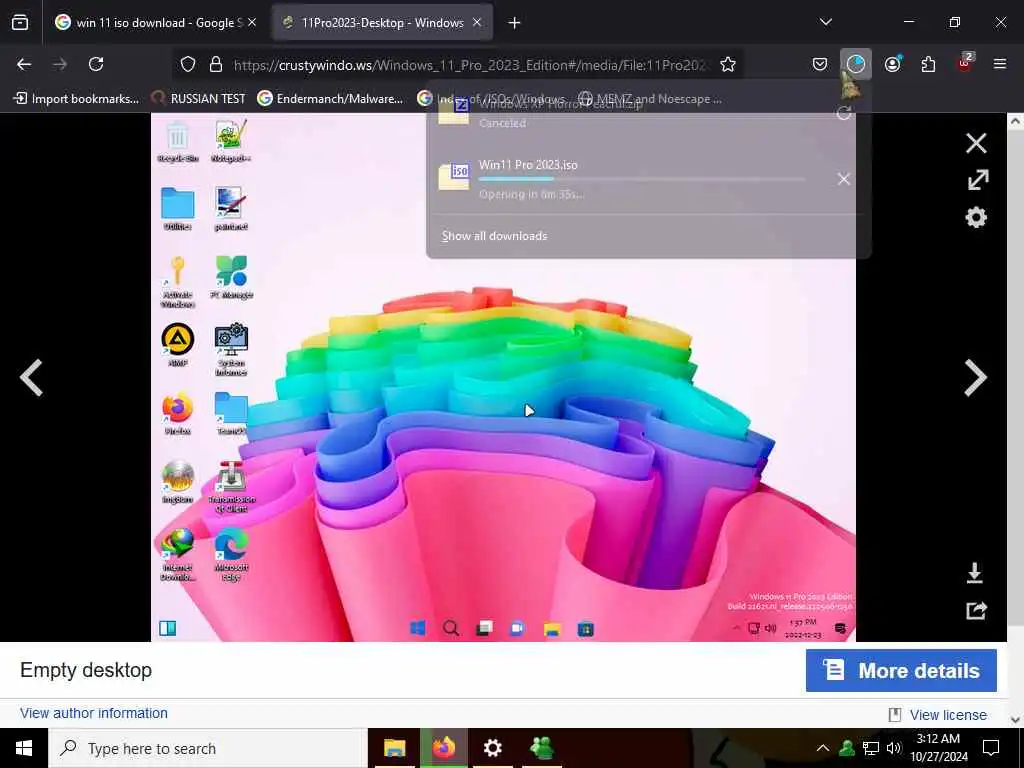Click the Win11 Pro download progress bar

642,179
